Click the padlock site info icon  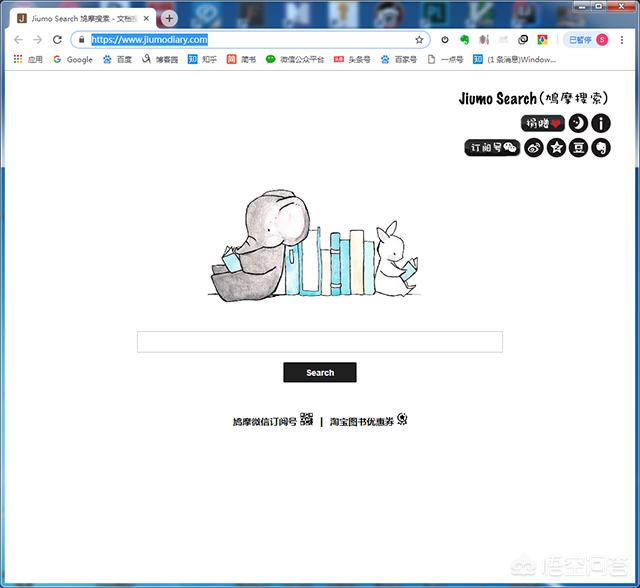click(x=82, y=40)
